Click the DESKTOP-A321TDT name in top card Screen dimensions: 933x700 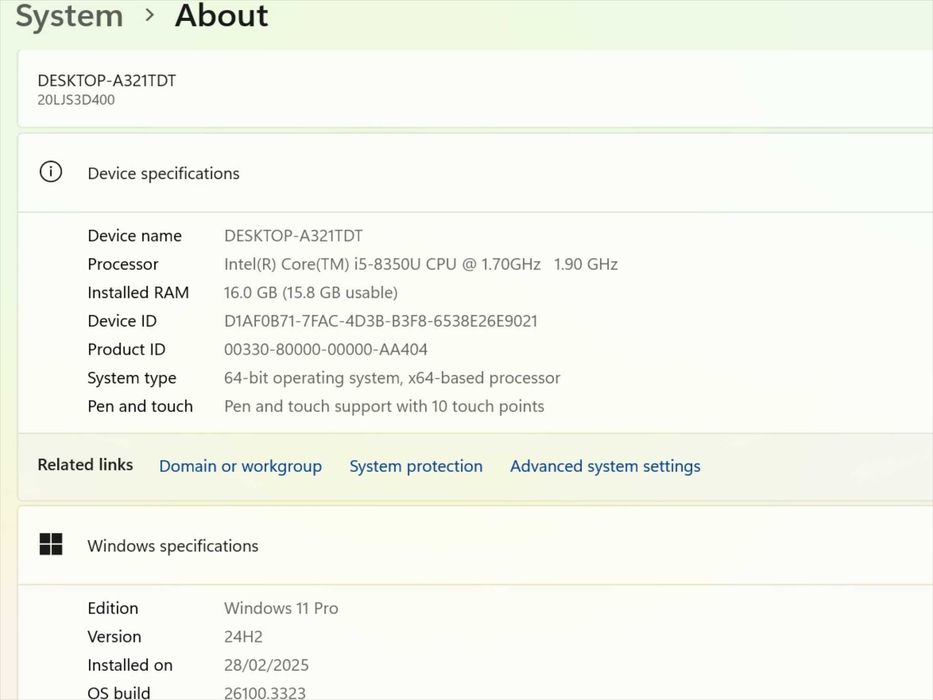106,80
